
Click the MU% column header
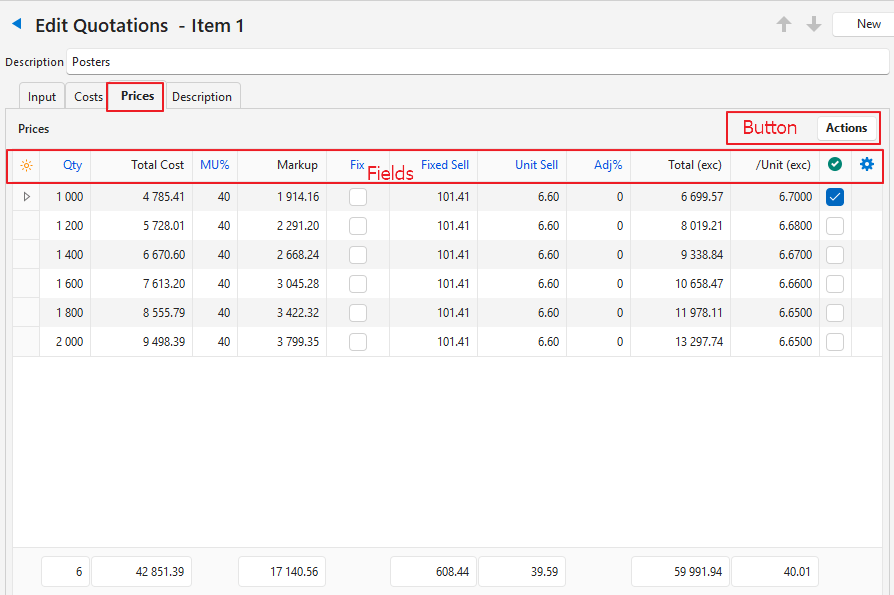pos(214,165)
